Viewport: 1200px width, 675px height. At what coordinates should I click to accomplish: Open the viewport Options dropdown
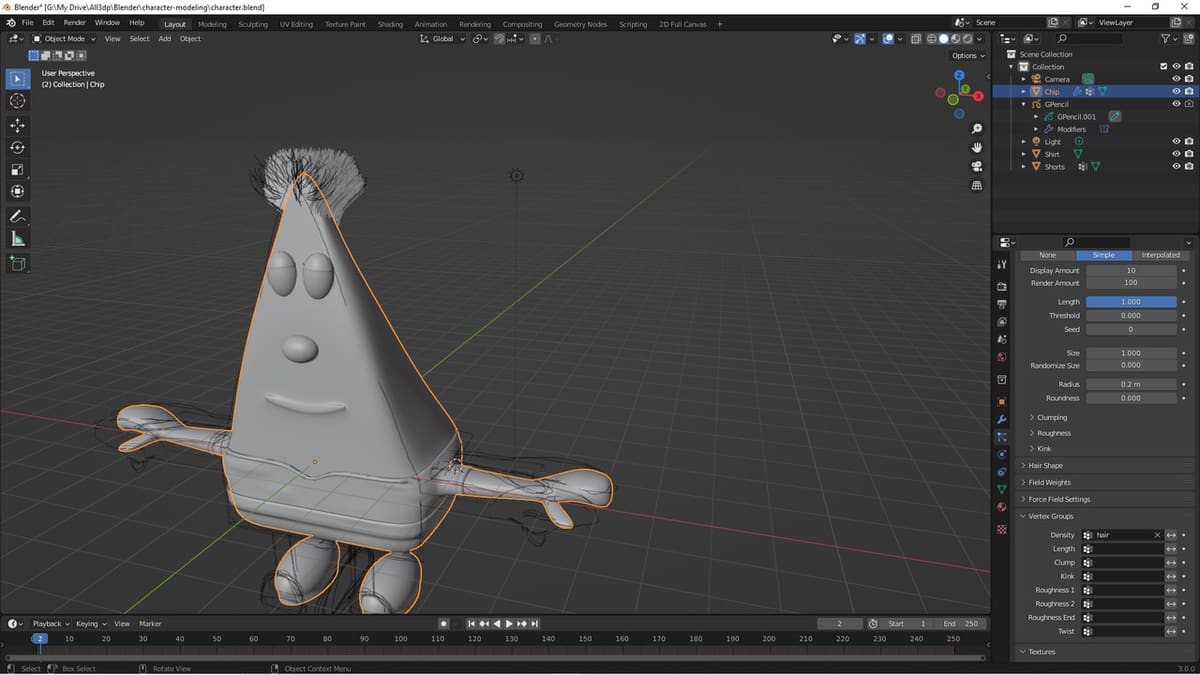966,56
